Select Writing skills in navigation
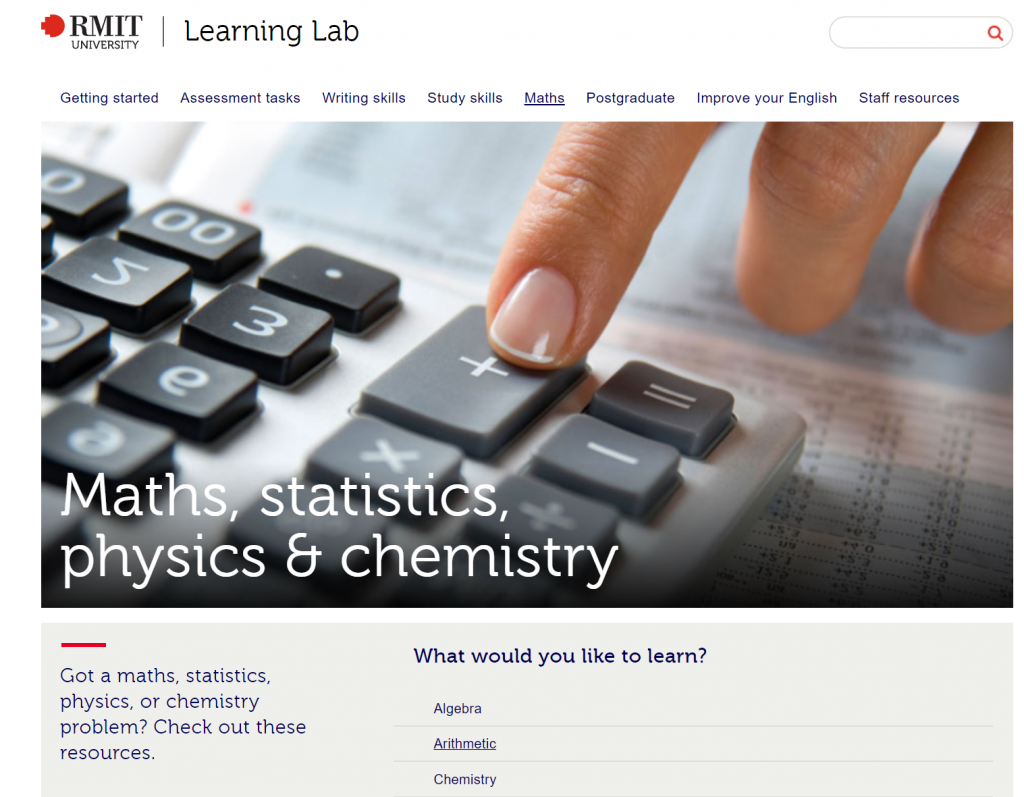This screenshot has height=797, width=1024. click(363, 98)
